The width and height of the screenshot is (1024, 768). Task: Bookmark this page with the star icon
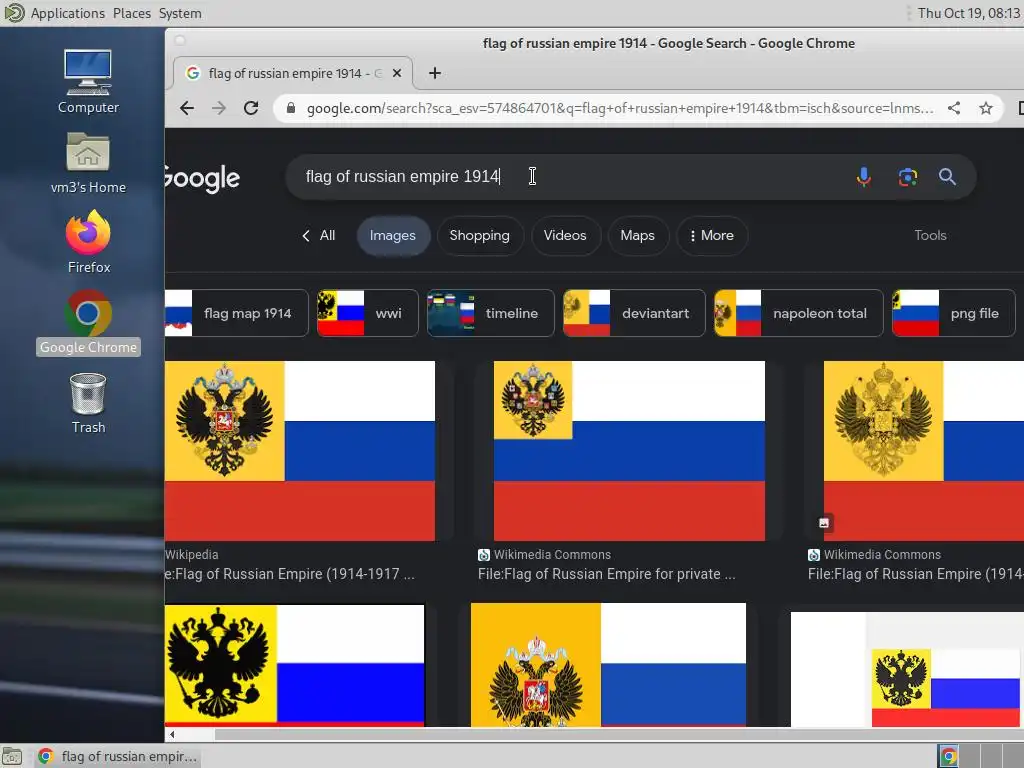pos(985,108)
